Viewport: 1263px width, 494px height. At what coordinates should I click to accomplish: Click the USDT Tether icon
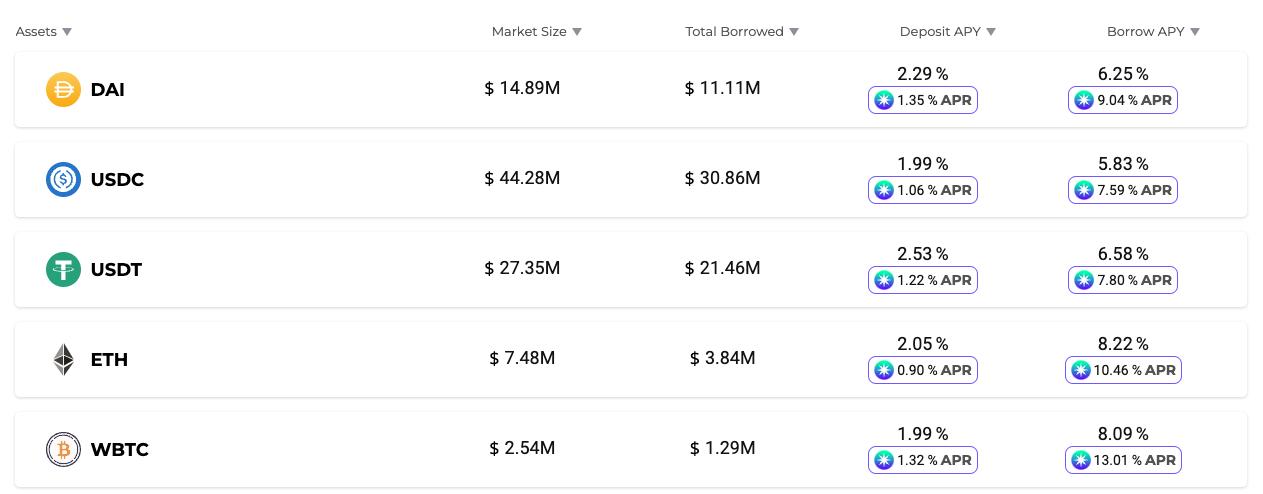(x=63, y=270)
